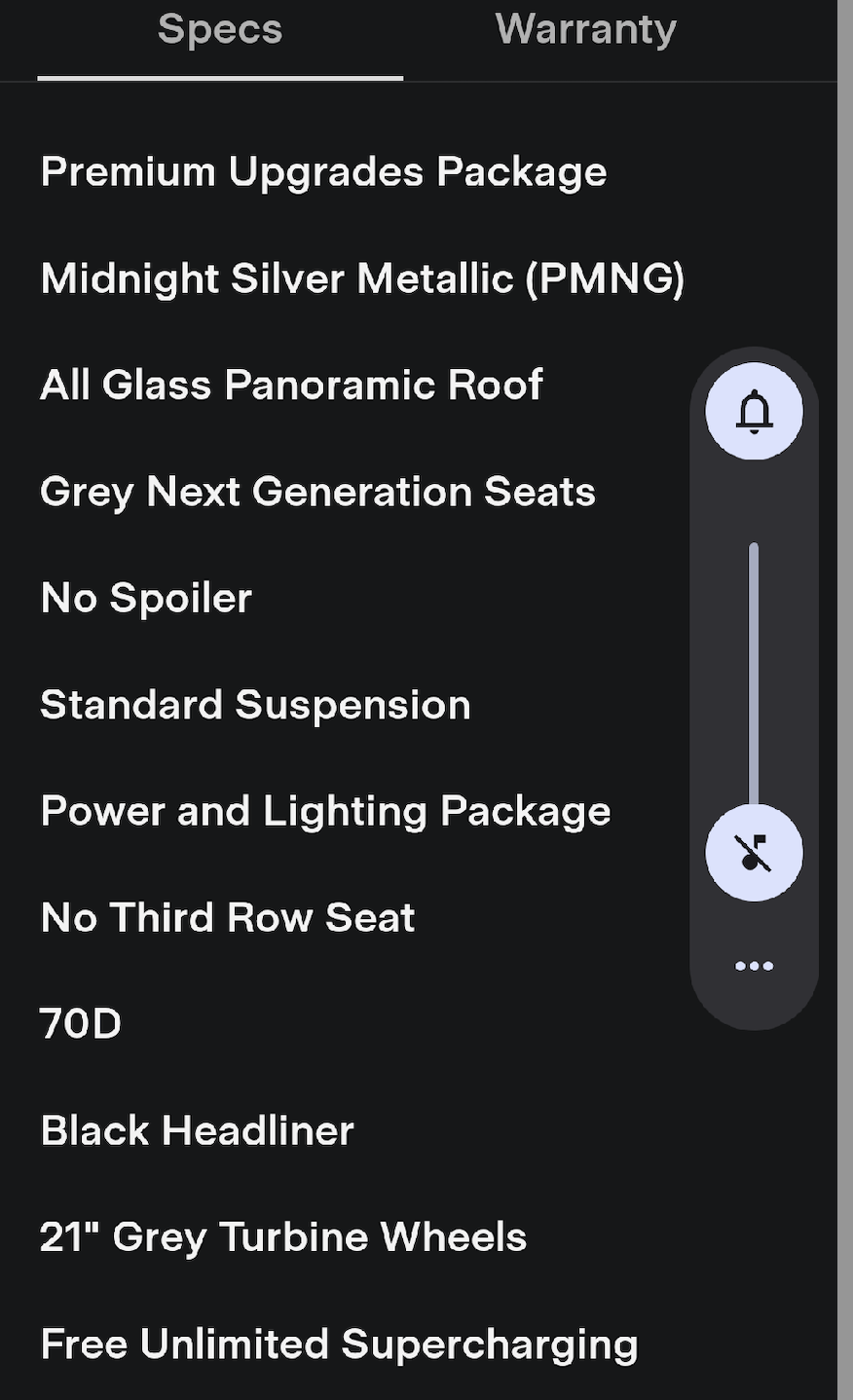Tap Grey Next Generation Seats item
Screen dimensions: 853x1400
[317, 492]
